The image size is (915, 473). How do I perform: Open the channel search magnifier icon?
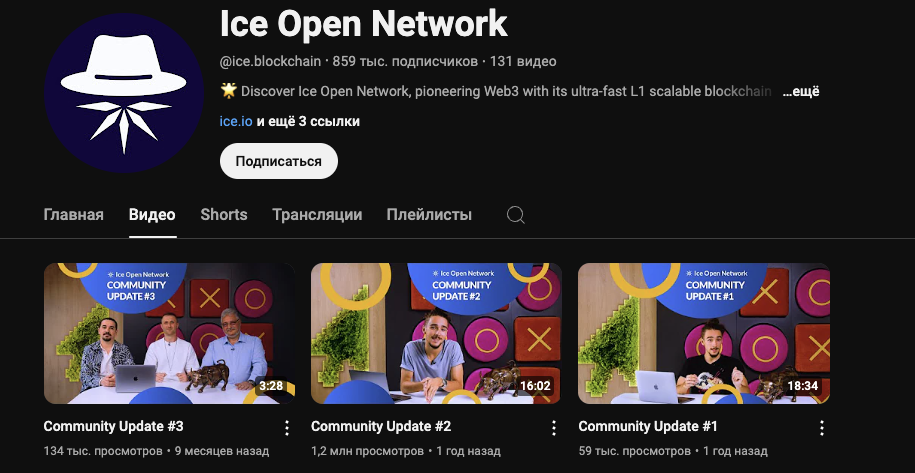515,215
